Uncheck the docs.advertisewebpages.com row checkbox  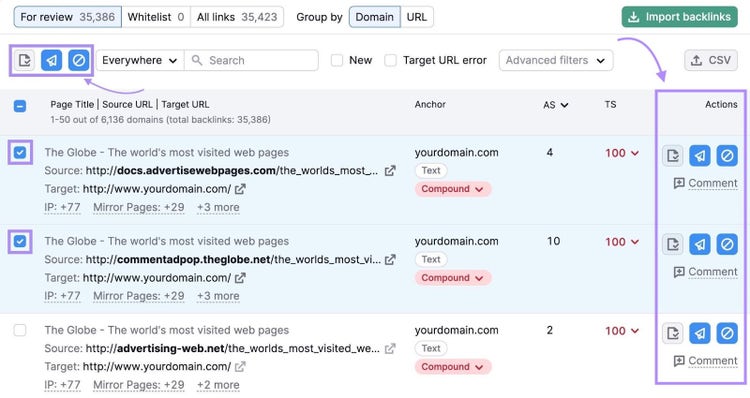pos(20,153)
